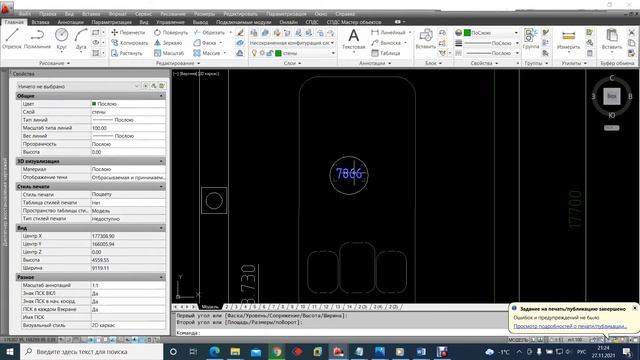Viewport: 640px width, 360px height.
Task: Choose the Повернуть (Rotate) tool
Action: click(x=171, y=32)
